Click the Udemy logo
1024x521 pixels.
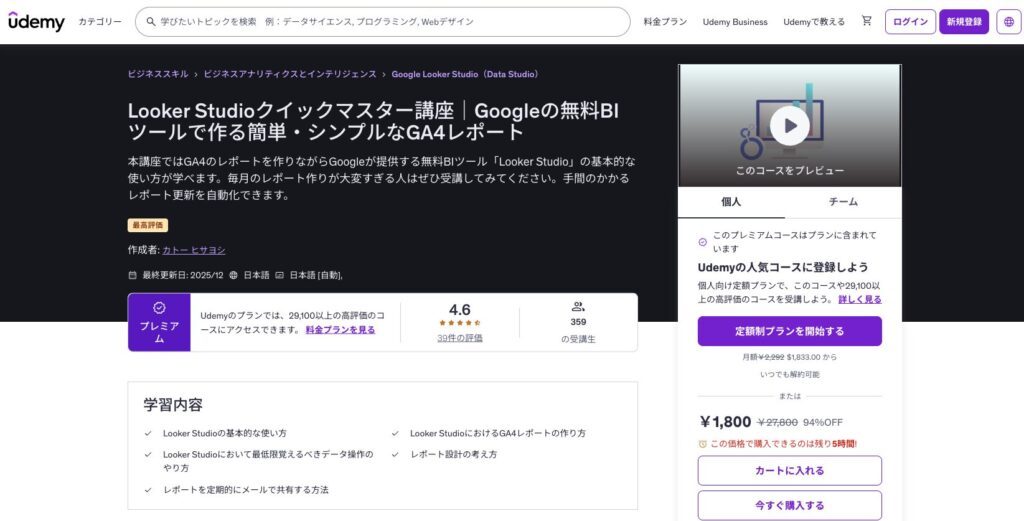click(35, 22)
